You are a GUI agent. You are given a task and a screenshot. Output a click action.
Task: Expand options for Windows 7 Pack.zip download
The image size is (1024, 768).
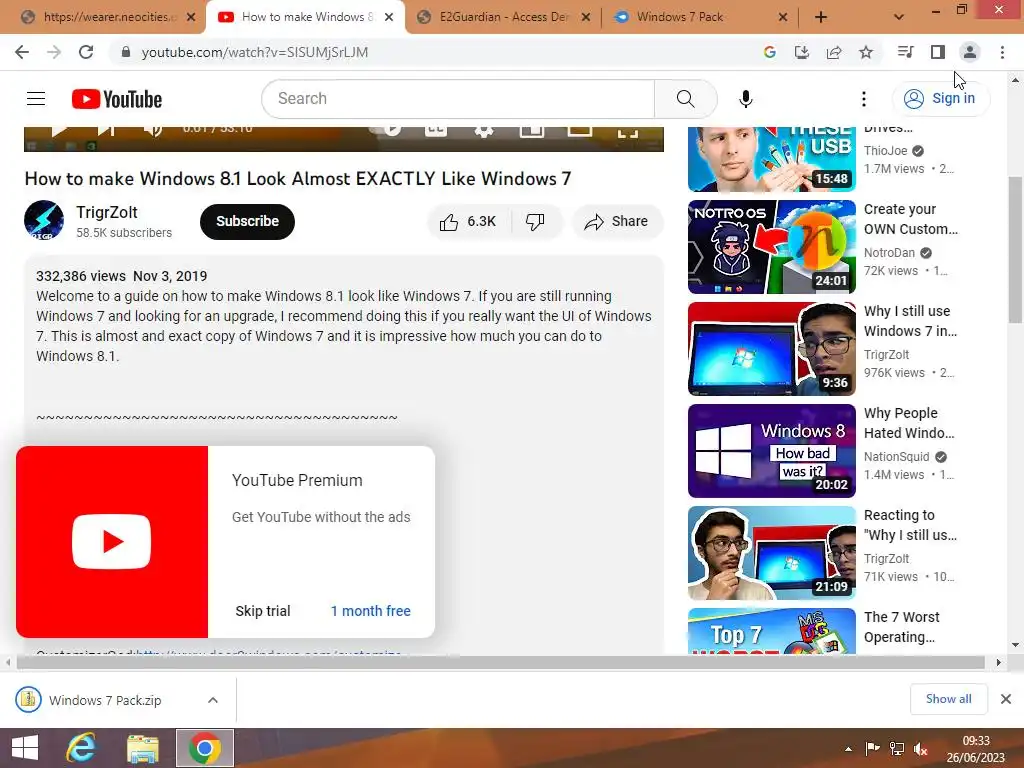(213, 700)
